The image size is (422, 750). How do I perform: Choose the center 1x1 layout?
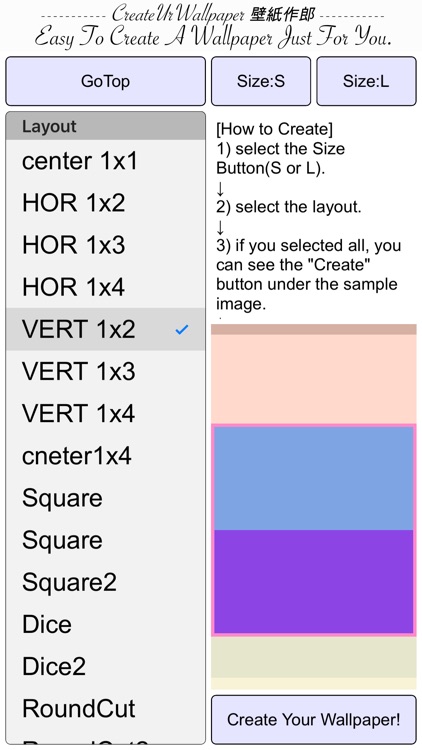[x=105, y=161]
